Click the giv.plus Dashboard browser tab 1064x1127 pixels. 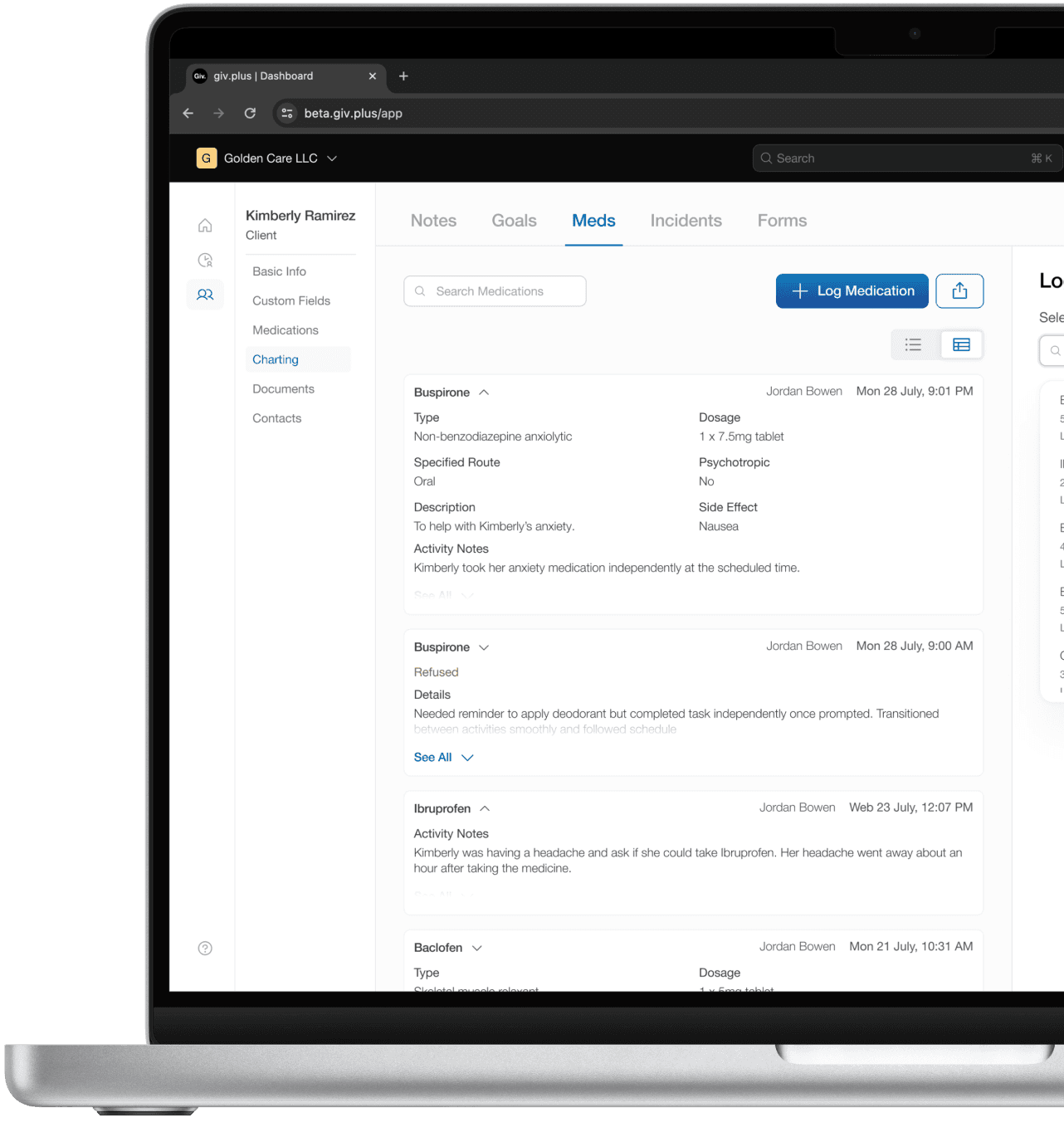(285, 76)
